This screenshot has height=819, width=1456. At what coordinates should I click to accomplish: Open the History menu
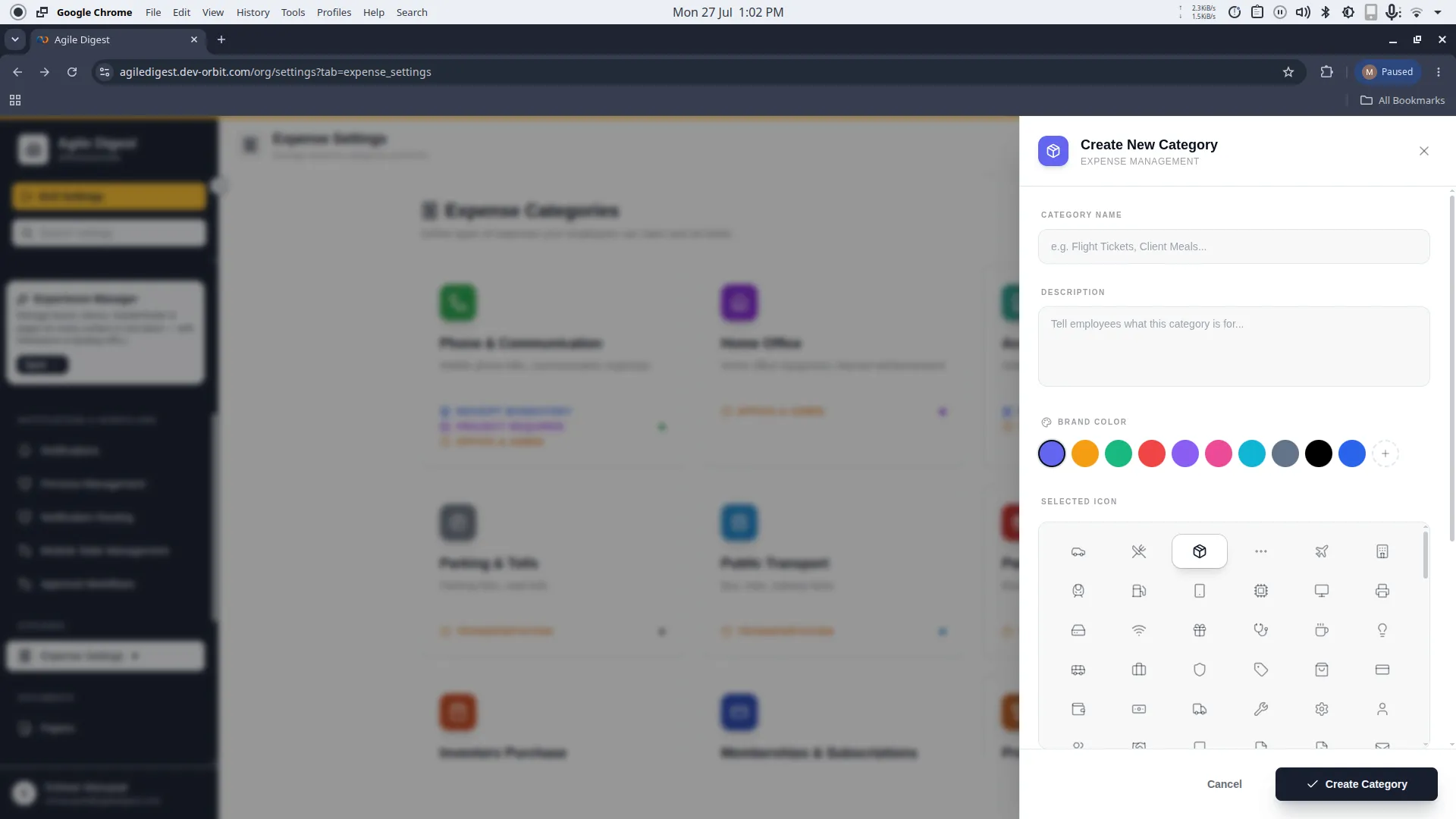(253, 12)
